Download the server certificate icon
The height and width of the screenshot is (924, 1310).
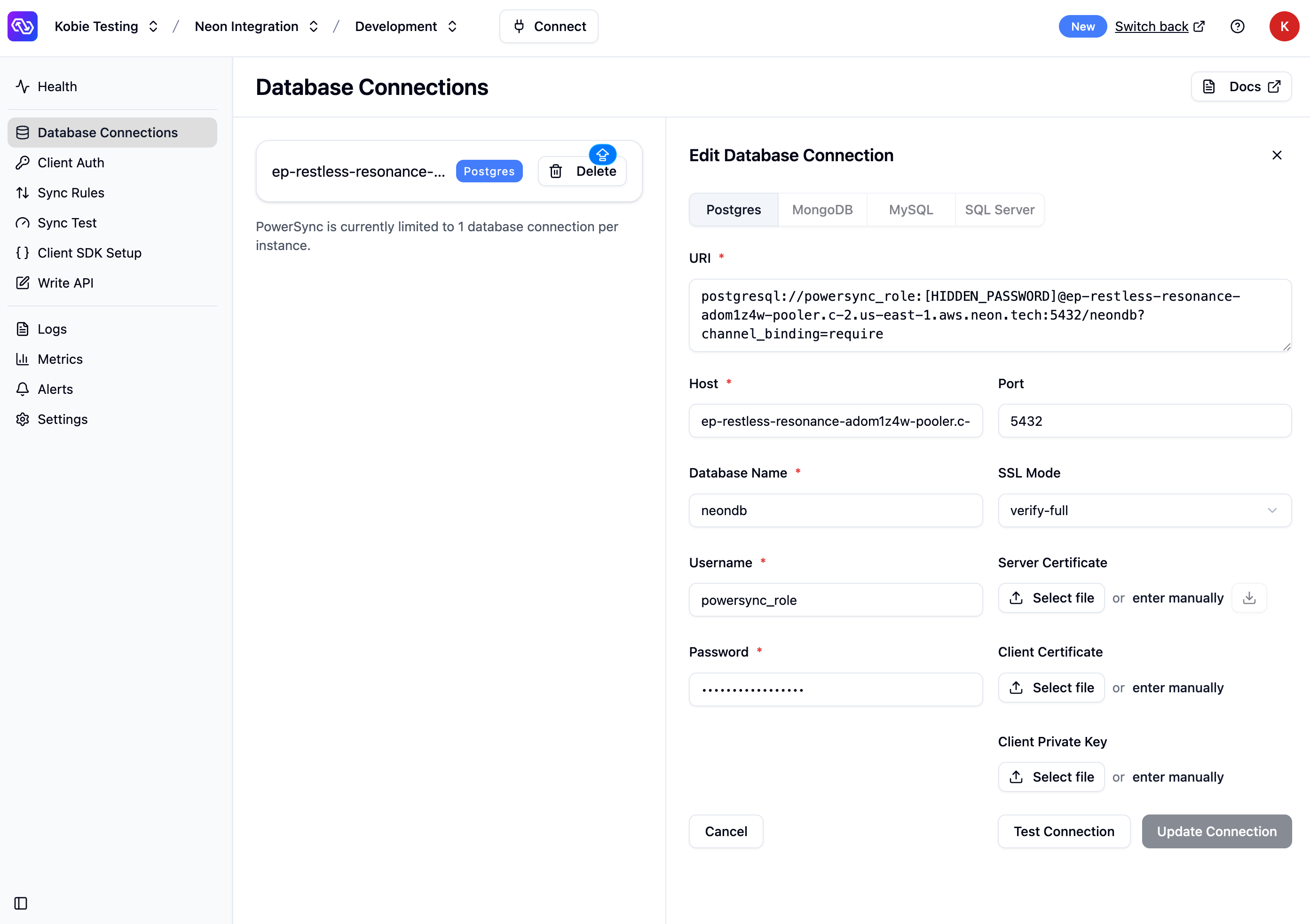pos(1249,598)
